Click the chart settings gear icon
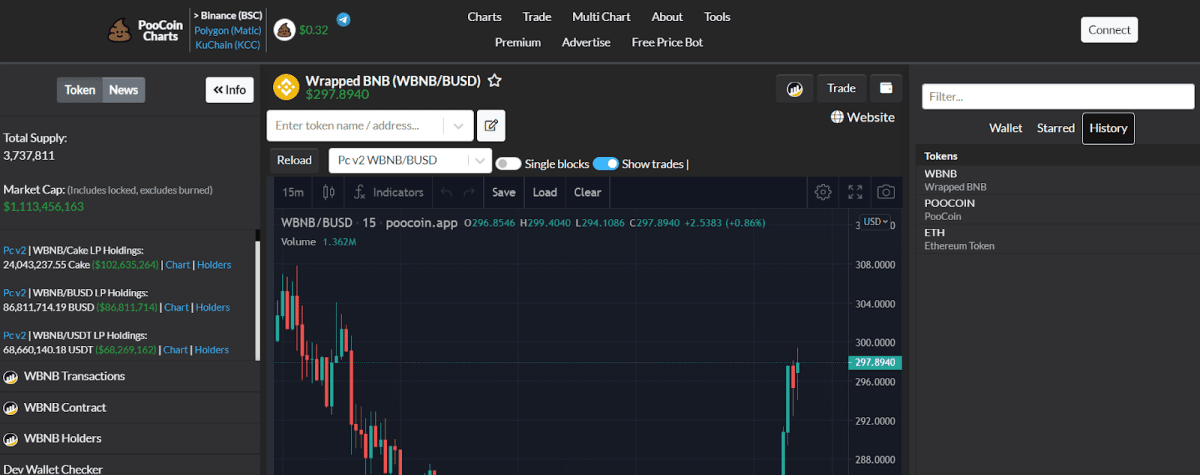This screenshot has width=1200, height=475. 823,192
